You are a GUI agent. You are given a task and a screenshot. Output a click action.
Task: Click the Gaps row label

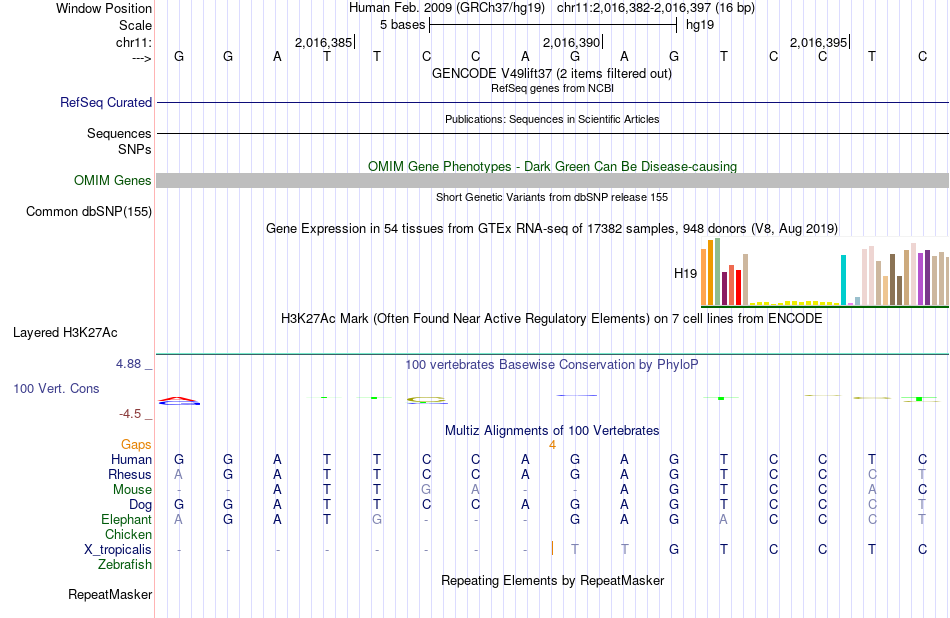click(x=136, y=445)
